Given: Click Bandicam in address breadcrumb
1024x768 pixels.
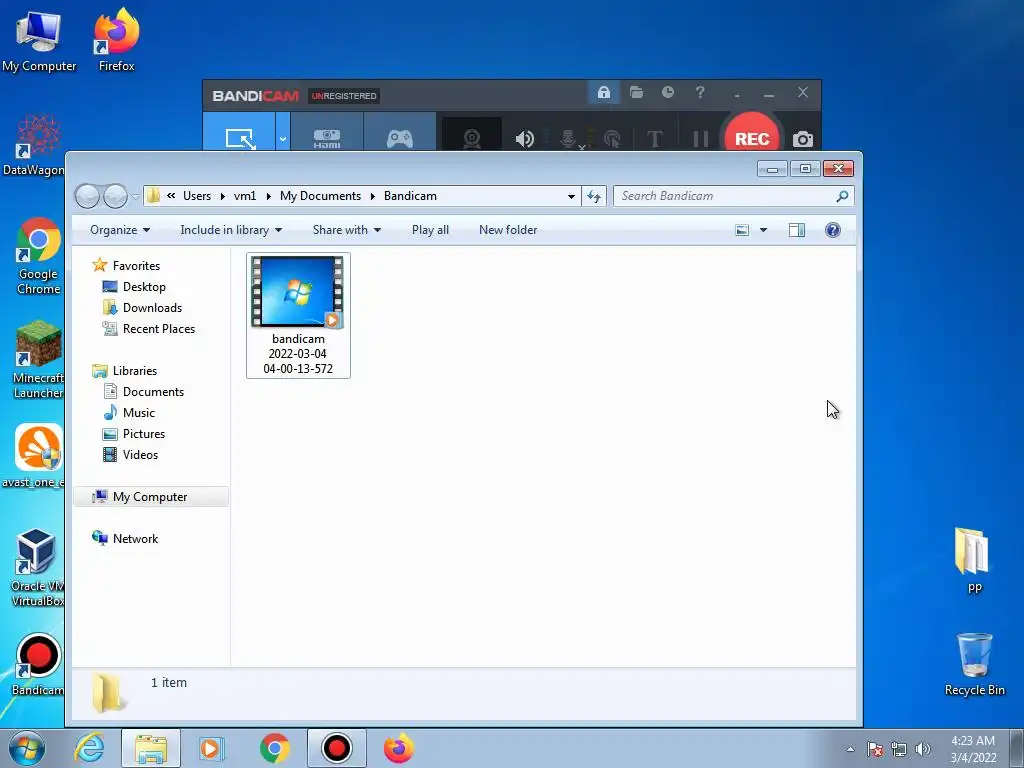Looking at the screenshot, I should coord(410,196).
